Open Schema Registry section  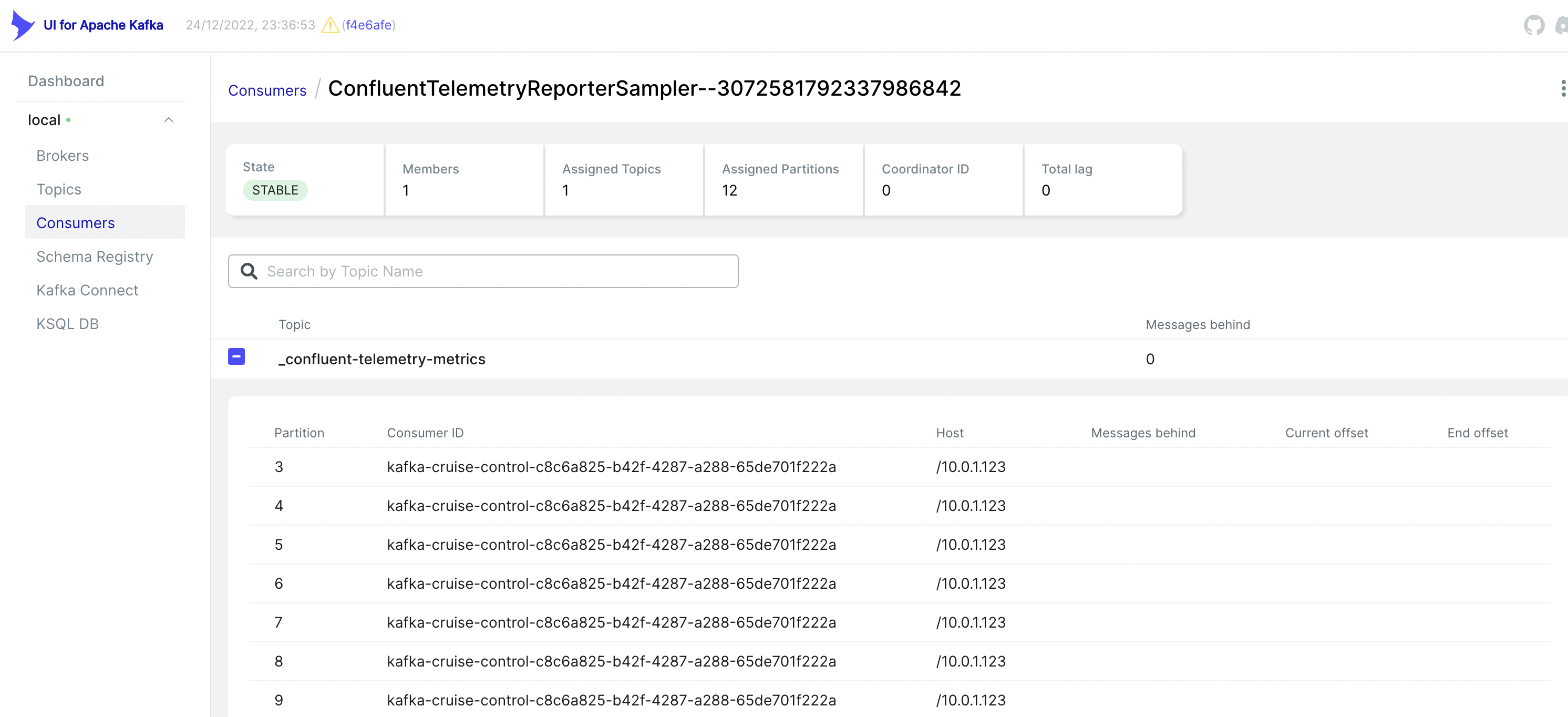tap(95, 256)
